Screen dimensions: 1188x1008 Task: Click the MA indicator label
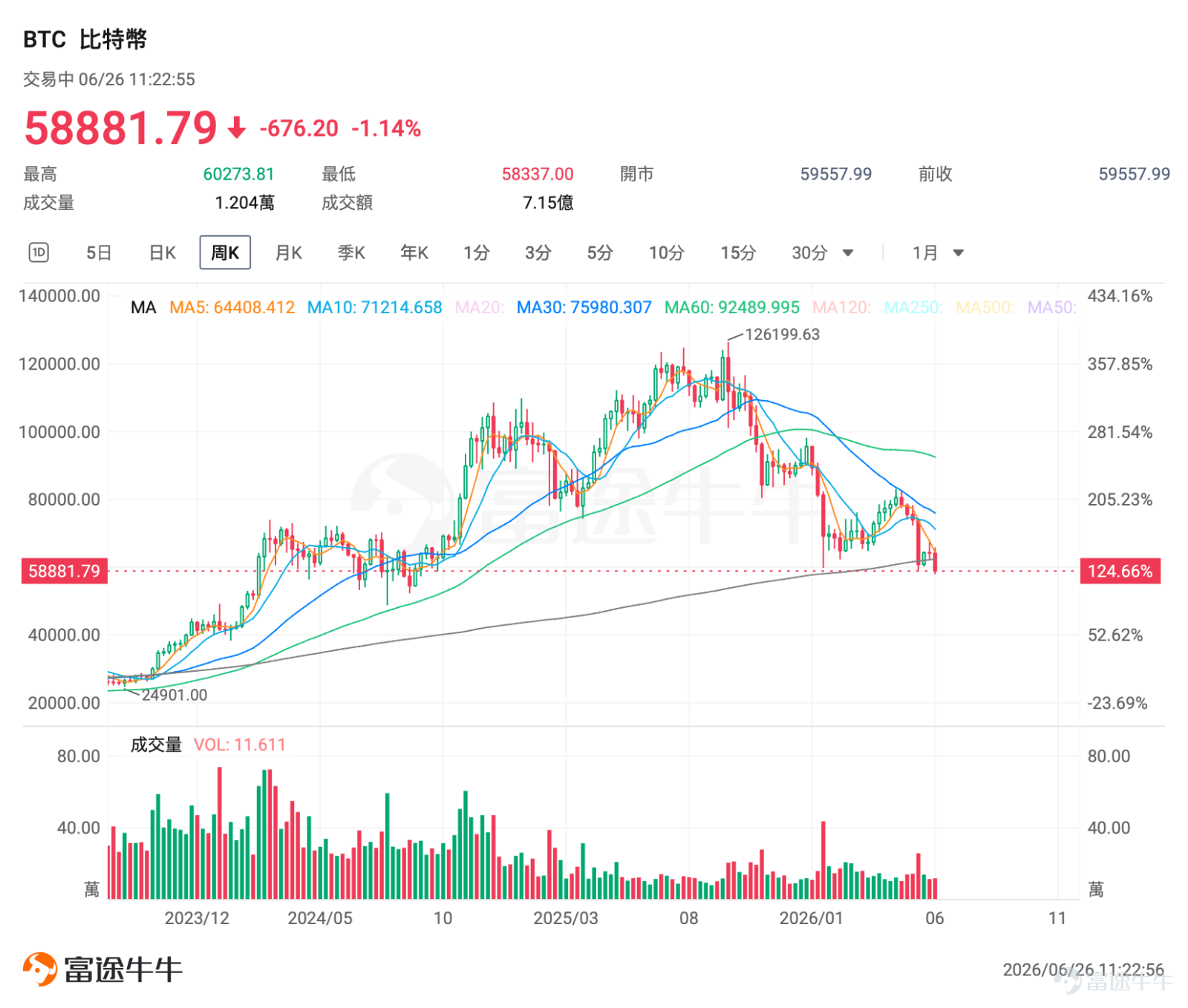pyautogui.click(x=143, y=307)
